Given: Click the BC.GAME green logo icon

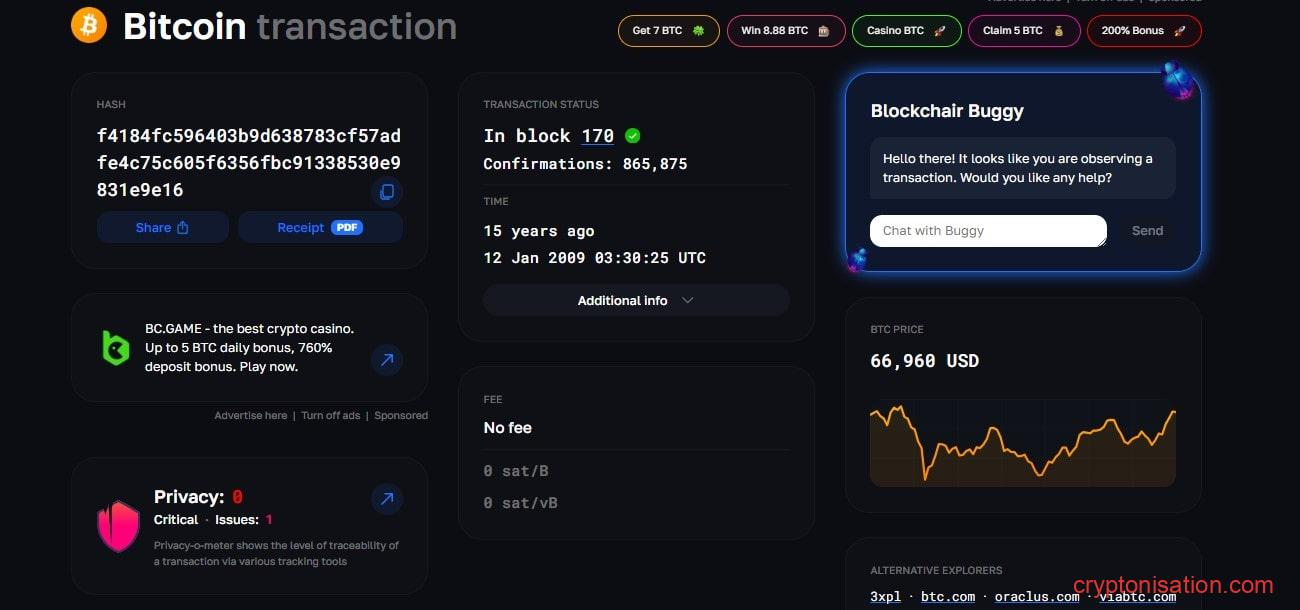Looking at the screenshot, I should (x=117, y=347).
